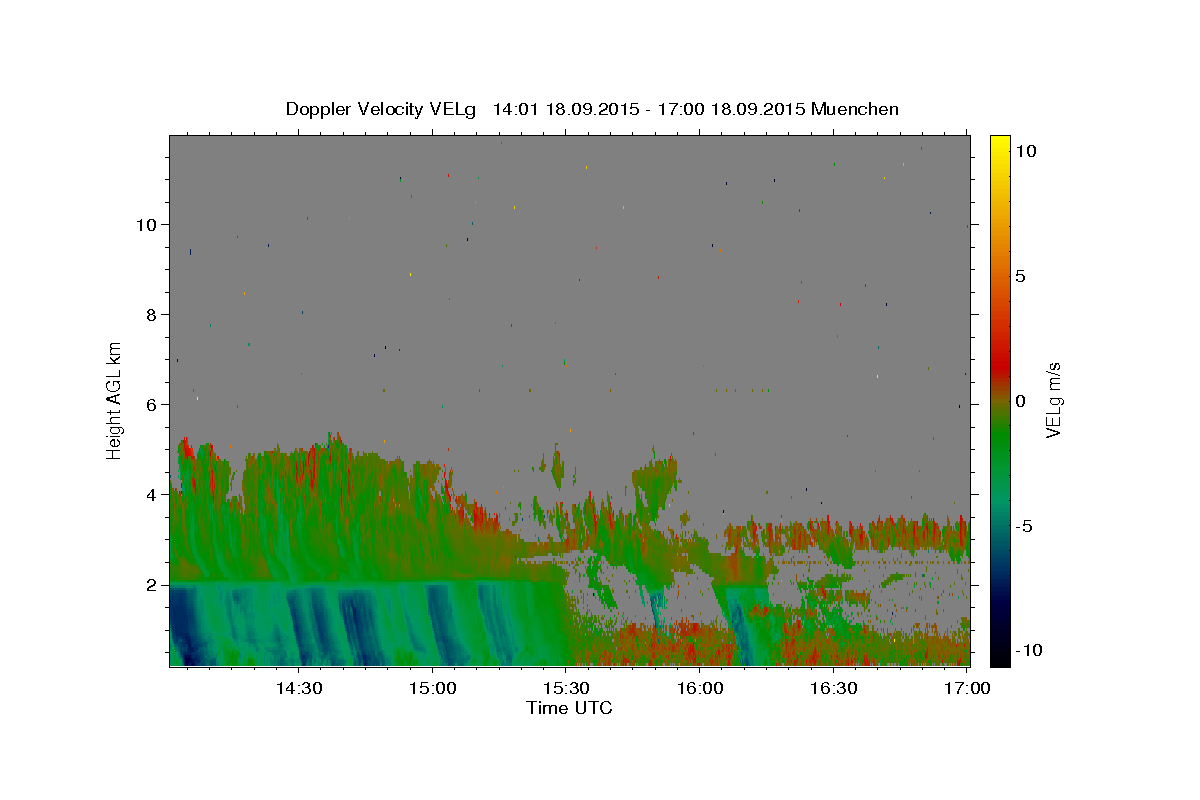Click the plot title 'Doppler Velocity VELg'
Viewport: 1200px width, 800px height.
pyautogui.click(x=381, y=109)
